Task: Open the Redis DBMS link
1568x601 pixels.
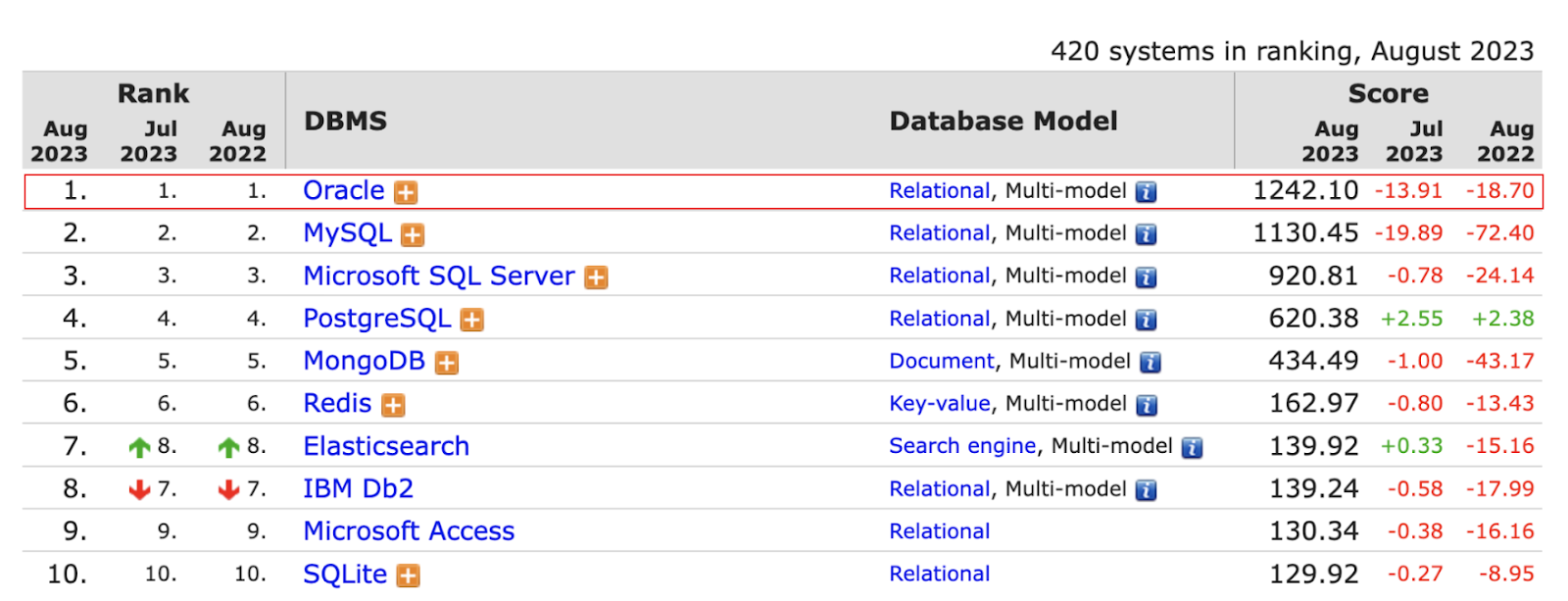Action: pos(338,403)
